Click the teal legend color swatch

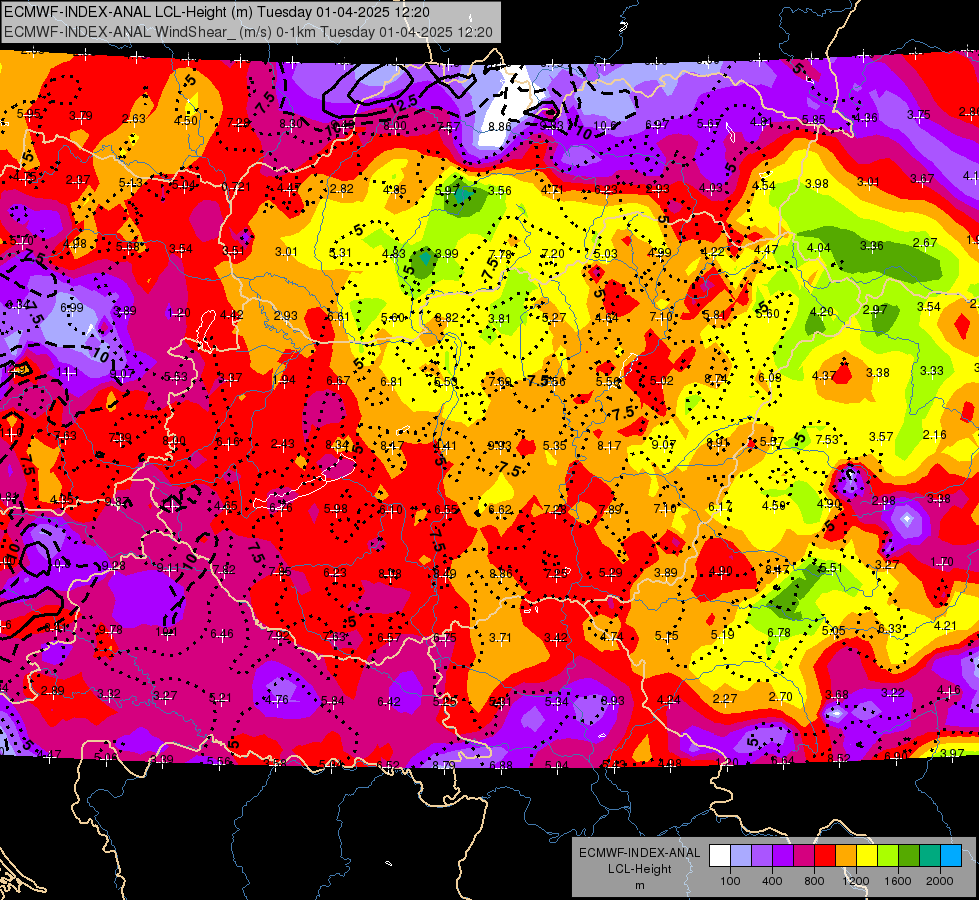point(930,855)
